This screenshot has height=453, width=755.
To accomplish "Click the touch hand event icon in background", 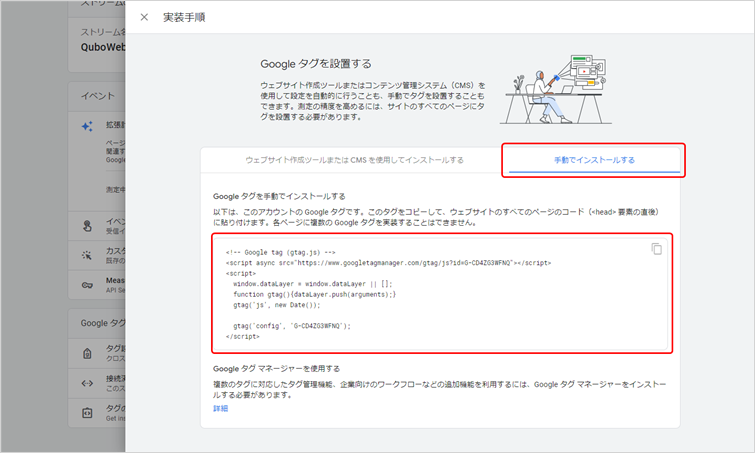I will click(x=87, y=226).
